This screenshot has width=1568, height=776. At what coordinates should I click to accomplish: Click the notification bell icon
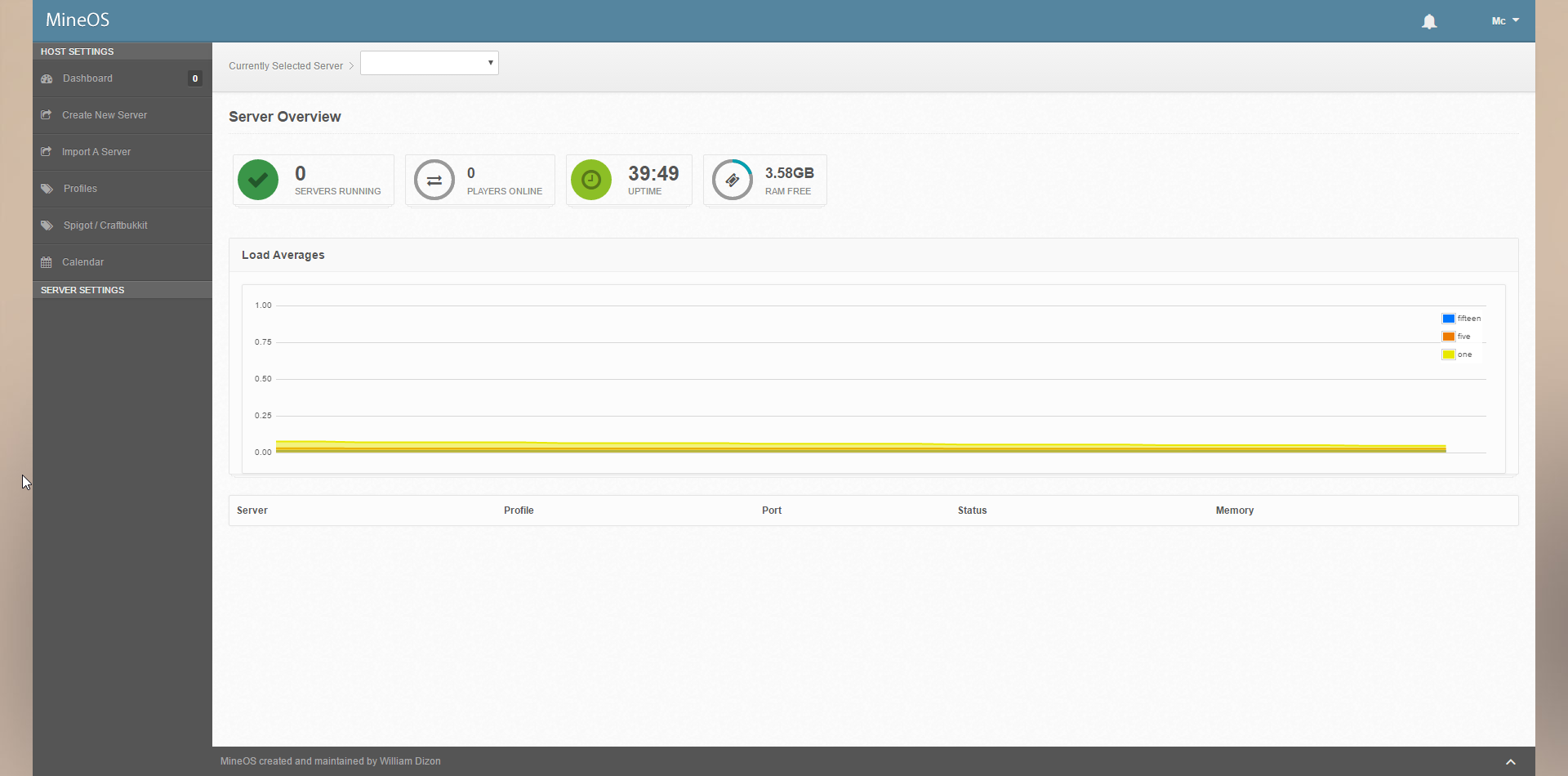pyautogui.click(x=1428, y=21)
